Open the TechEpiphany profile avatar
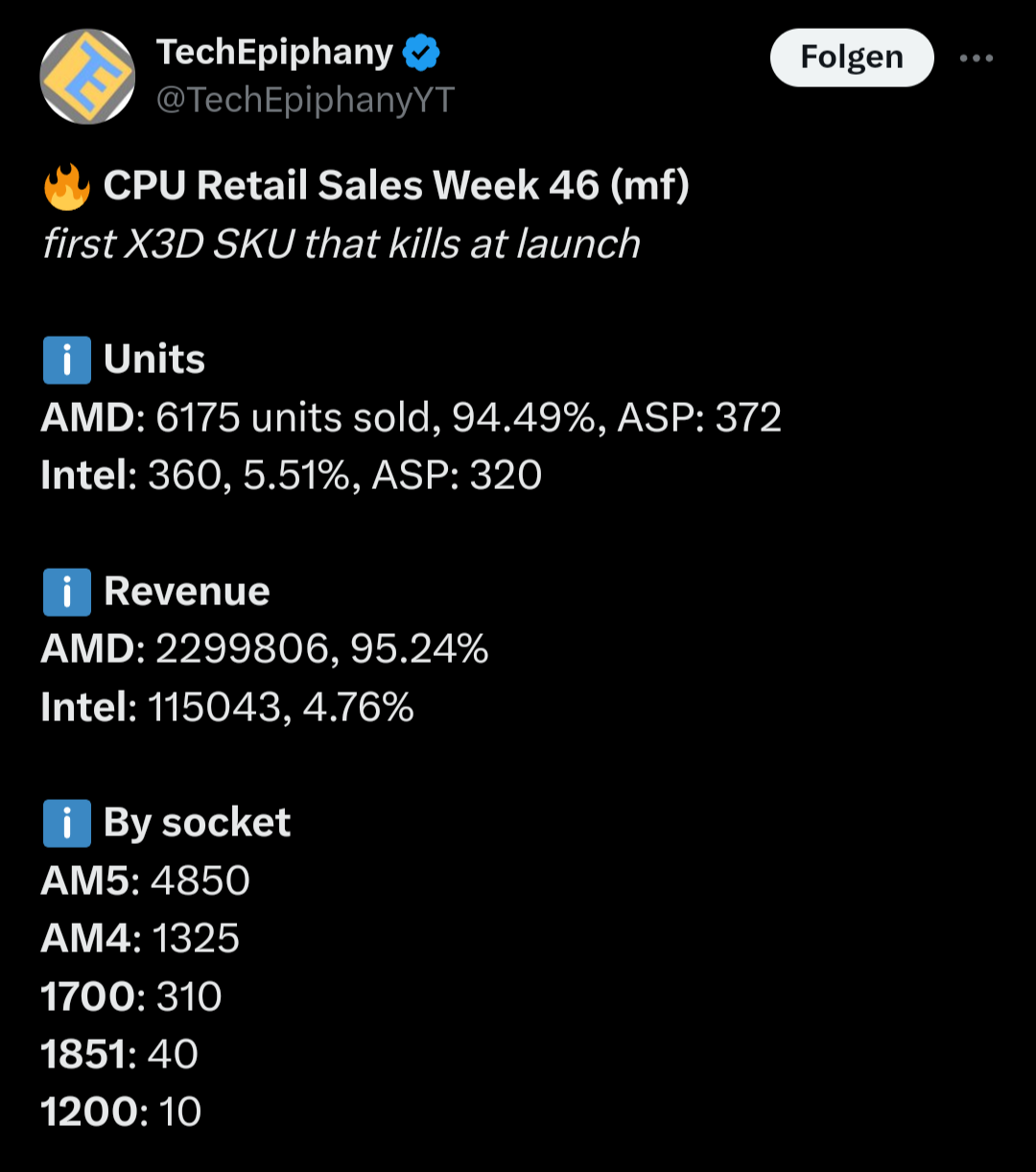The image size is (1036, 1172). click(87, 77)
